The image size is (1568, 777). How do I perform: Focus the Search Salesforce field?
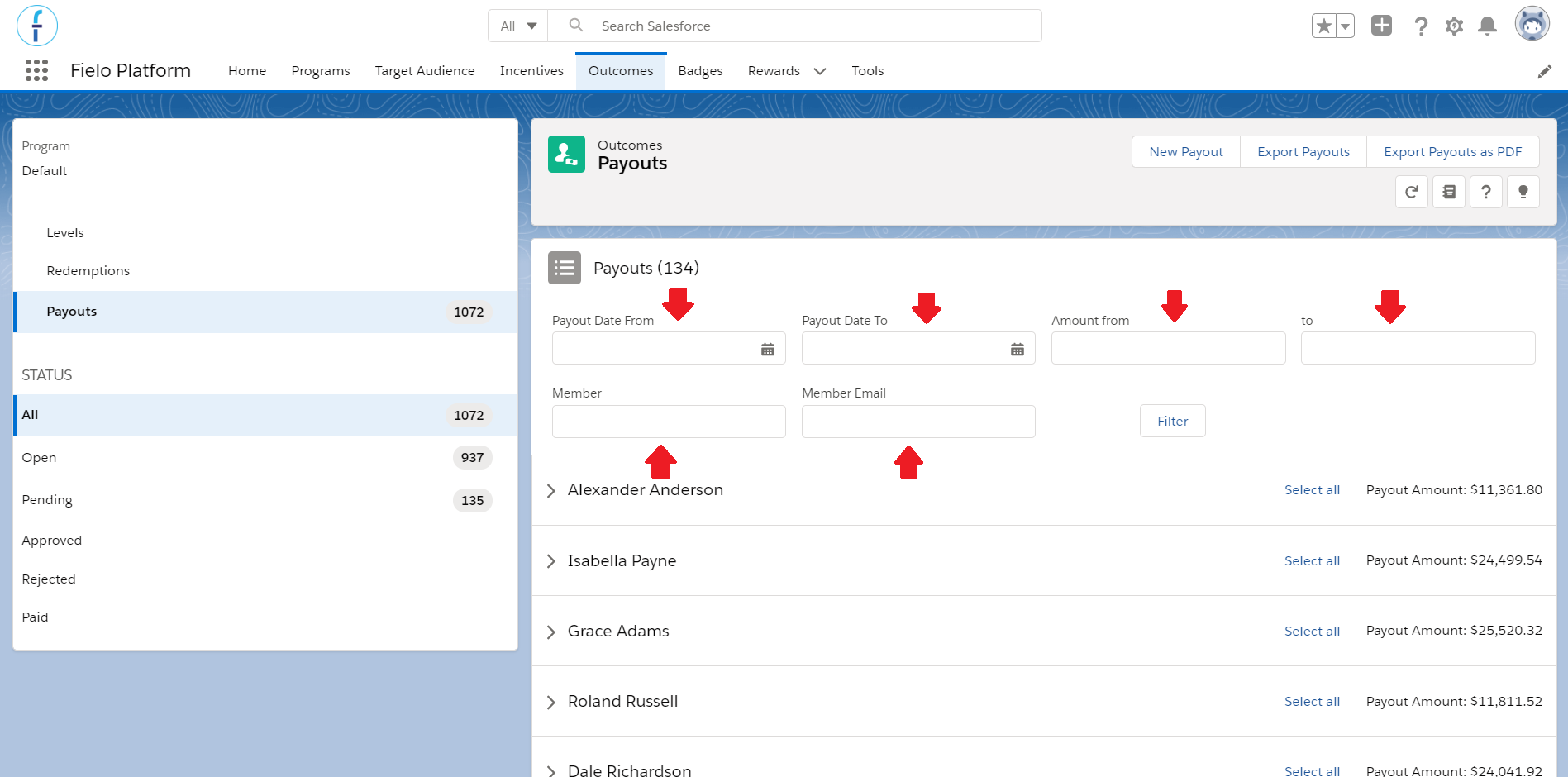[794, 26]
